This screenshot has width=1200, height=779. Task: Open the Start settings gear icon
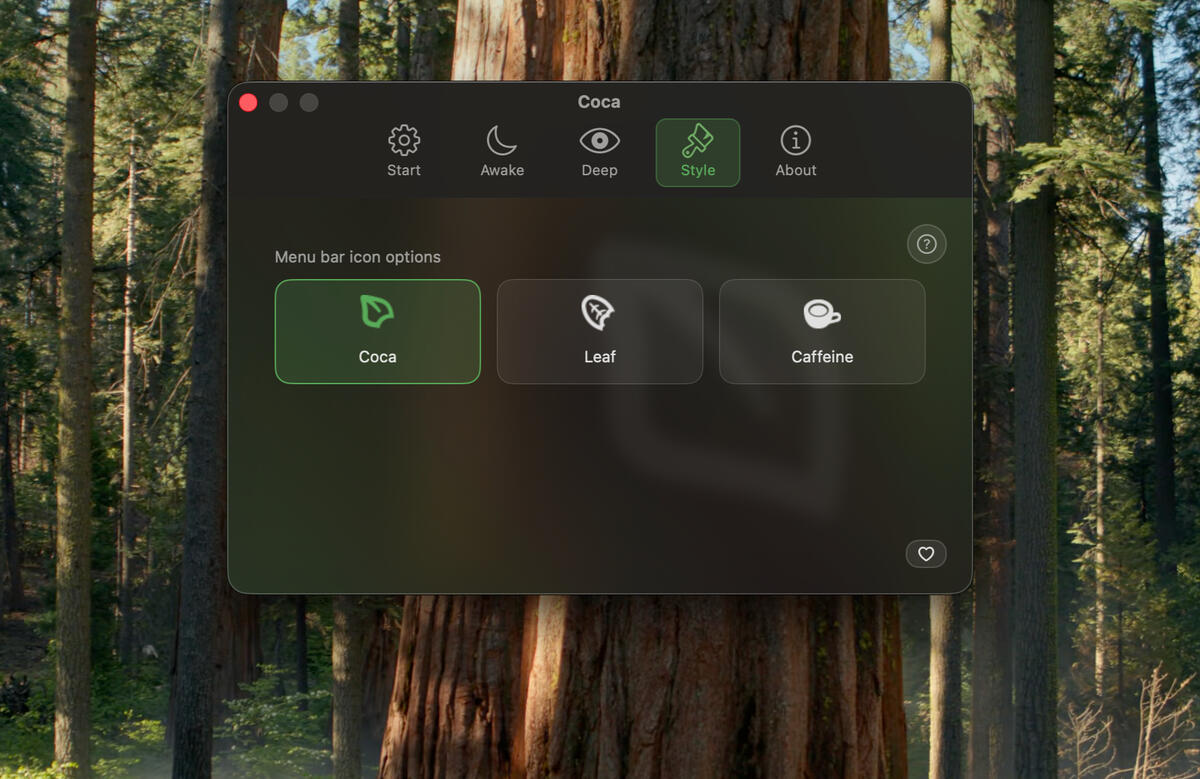(403, 141)
